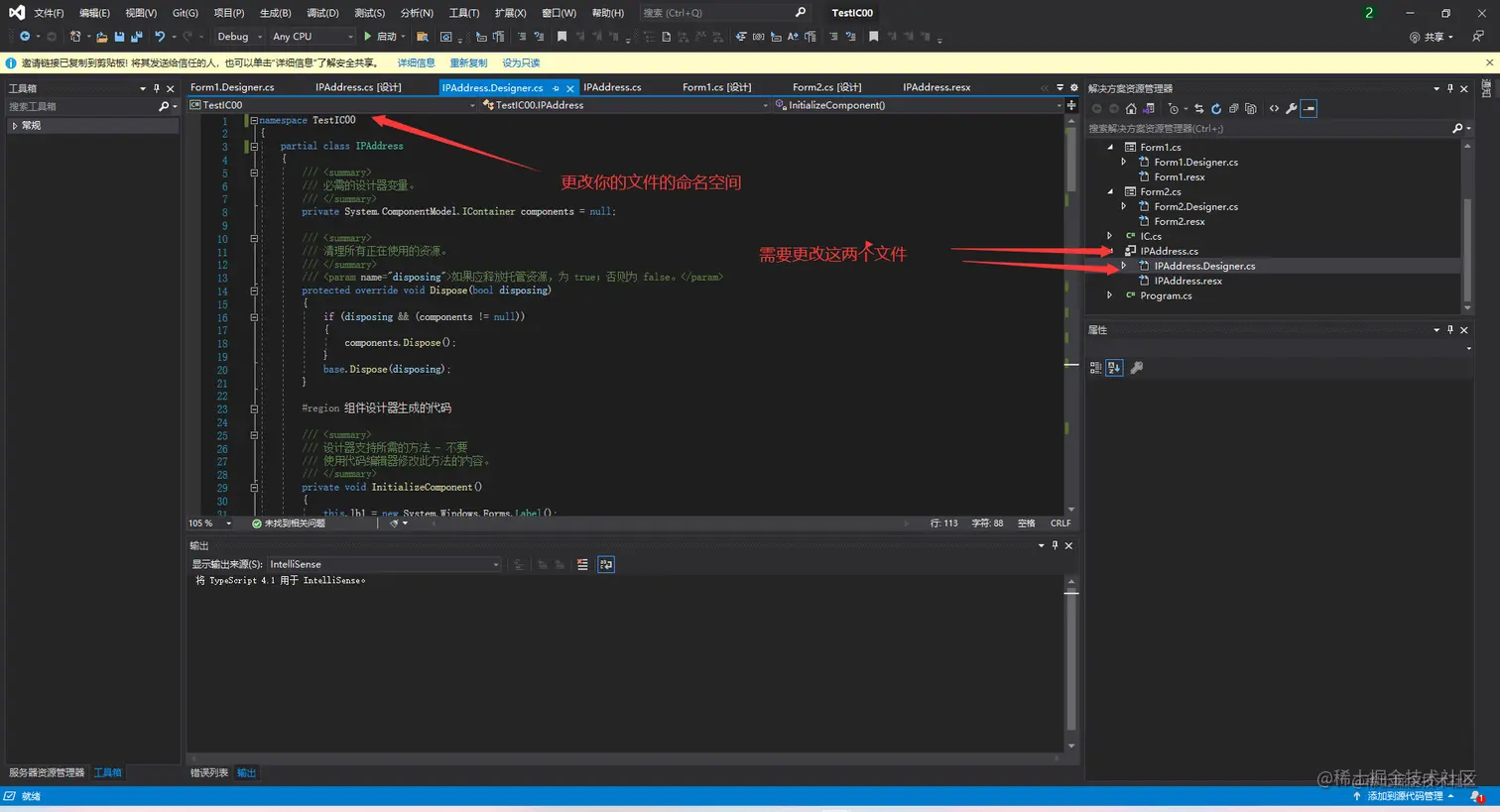This screenshot has width=1500, height=812.
Task: Click Show All Files icon in Solution Explorer
Action: (x=1250, y=108)
